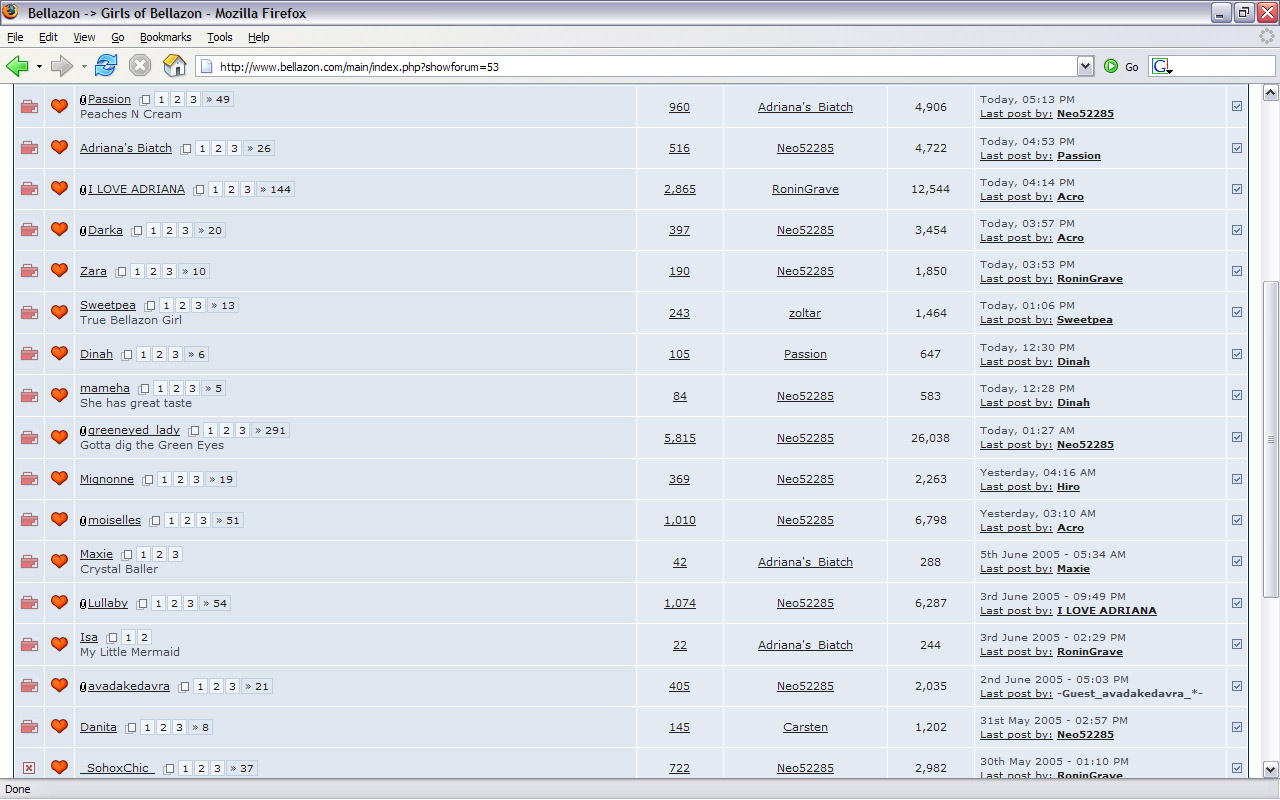Screen dimensions: 1280x800
Task: Click the Home toolbar icon
Action: tap(175, 66)
